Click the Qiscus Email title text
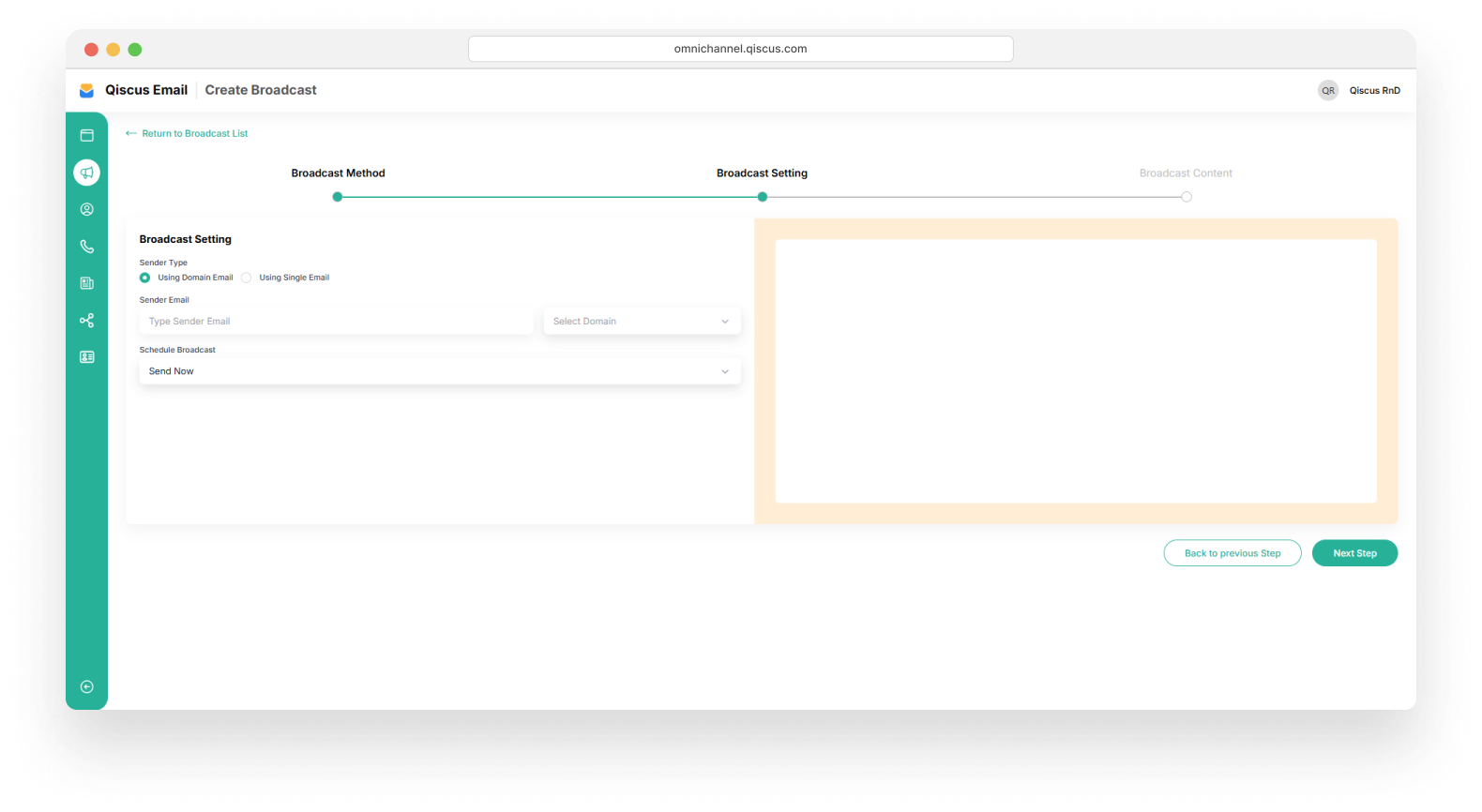 (x=146, y=90)
